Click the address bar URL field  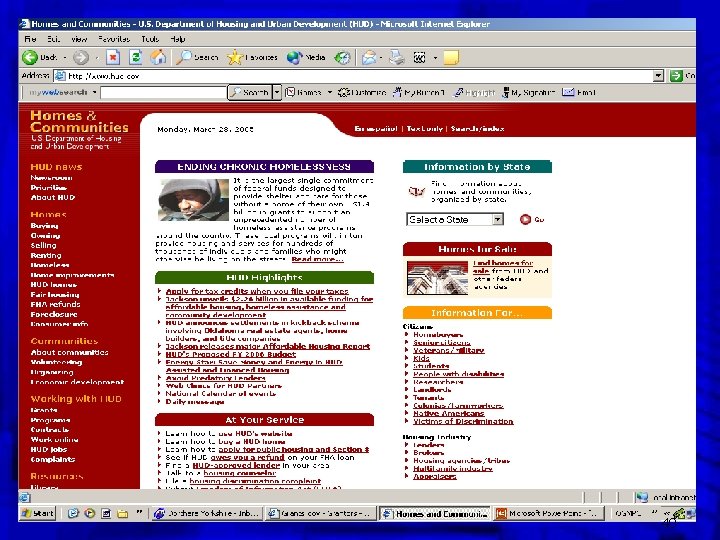(354, 76)
